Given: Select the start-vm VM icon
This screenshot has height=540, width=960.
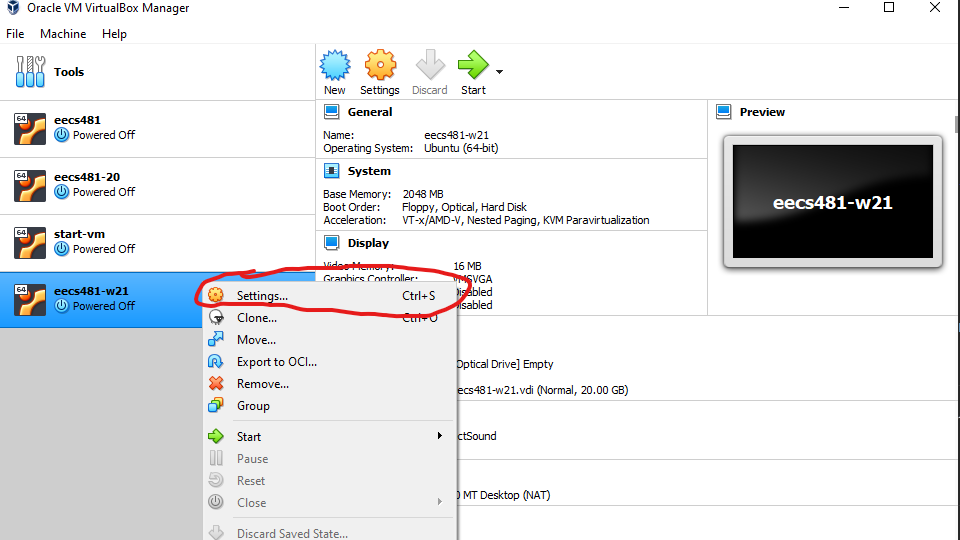Looking at the screenshot, I should [x=30, y=242].
